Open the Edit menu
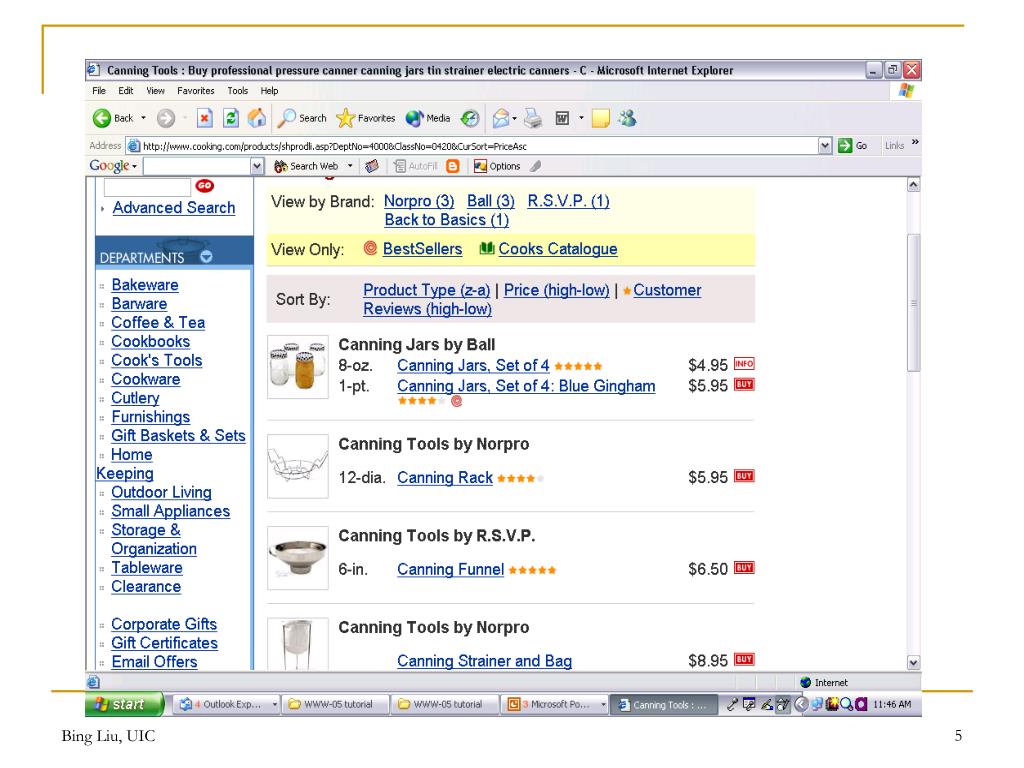The image size is (1024, 768). click(x=126, y=91)
